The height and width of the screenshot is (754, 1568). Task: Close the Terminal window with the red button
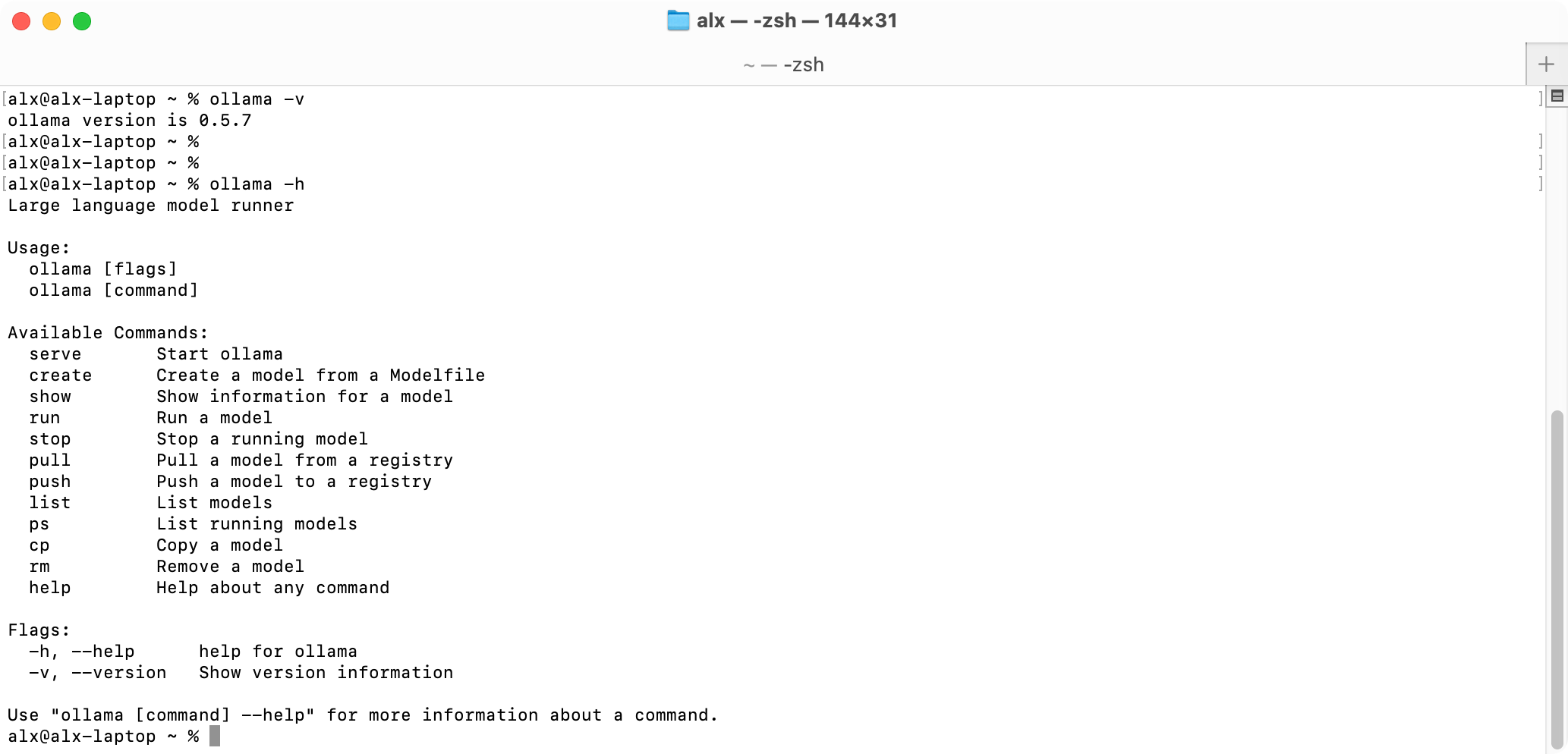[21, 21]
